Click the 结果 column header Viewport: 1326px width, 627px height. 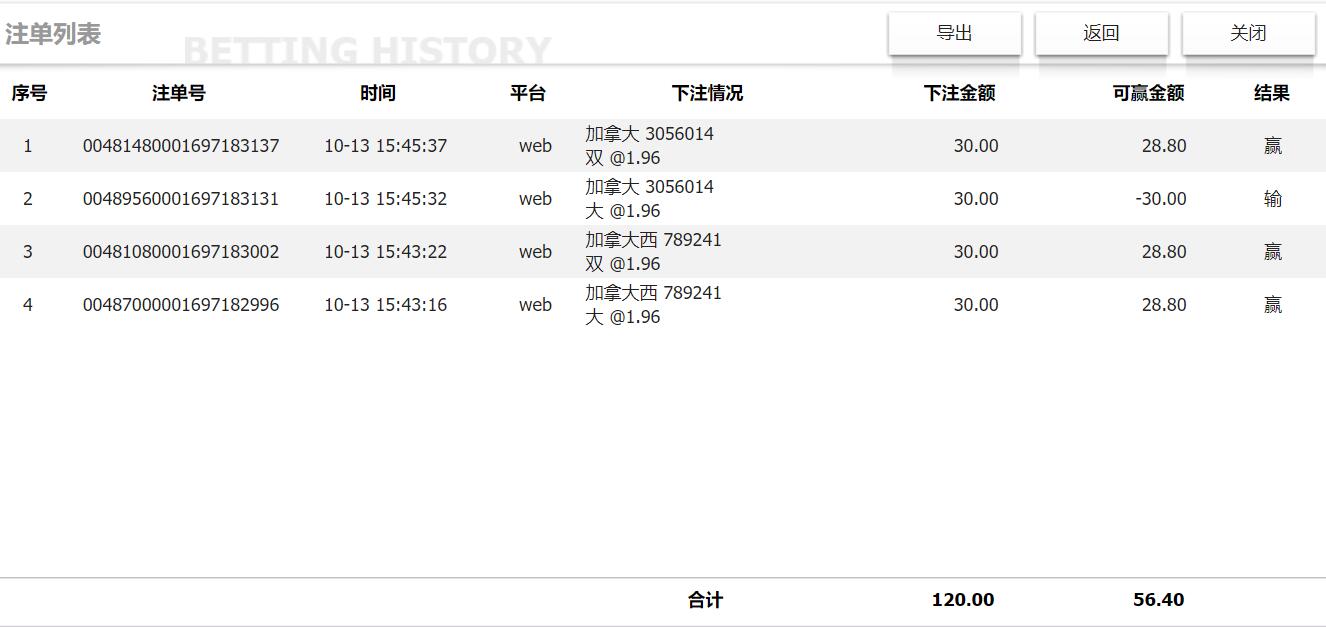[x=1272, y=93]
